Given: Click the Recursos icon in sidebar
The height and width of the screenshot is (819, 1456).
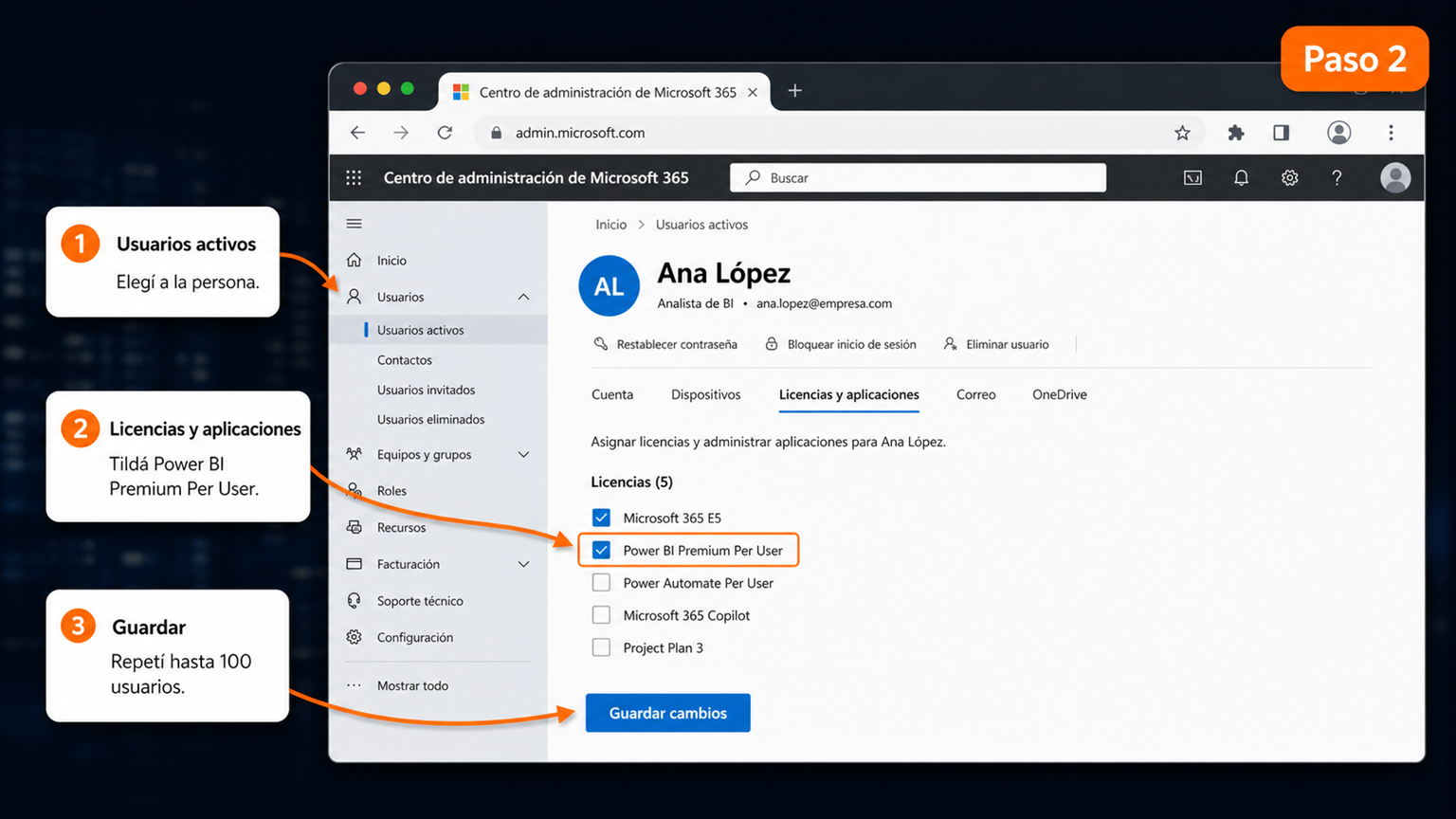Looking at the screenshot, I should [x=355, y=527].
